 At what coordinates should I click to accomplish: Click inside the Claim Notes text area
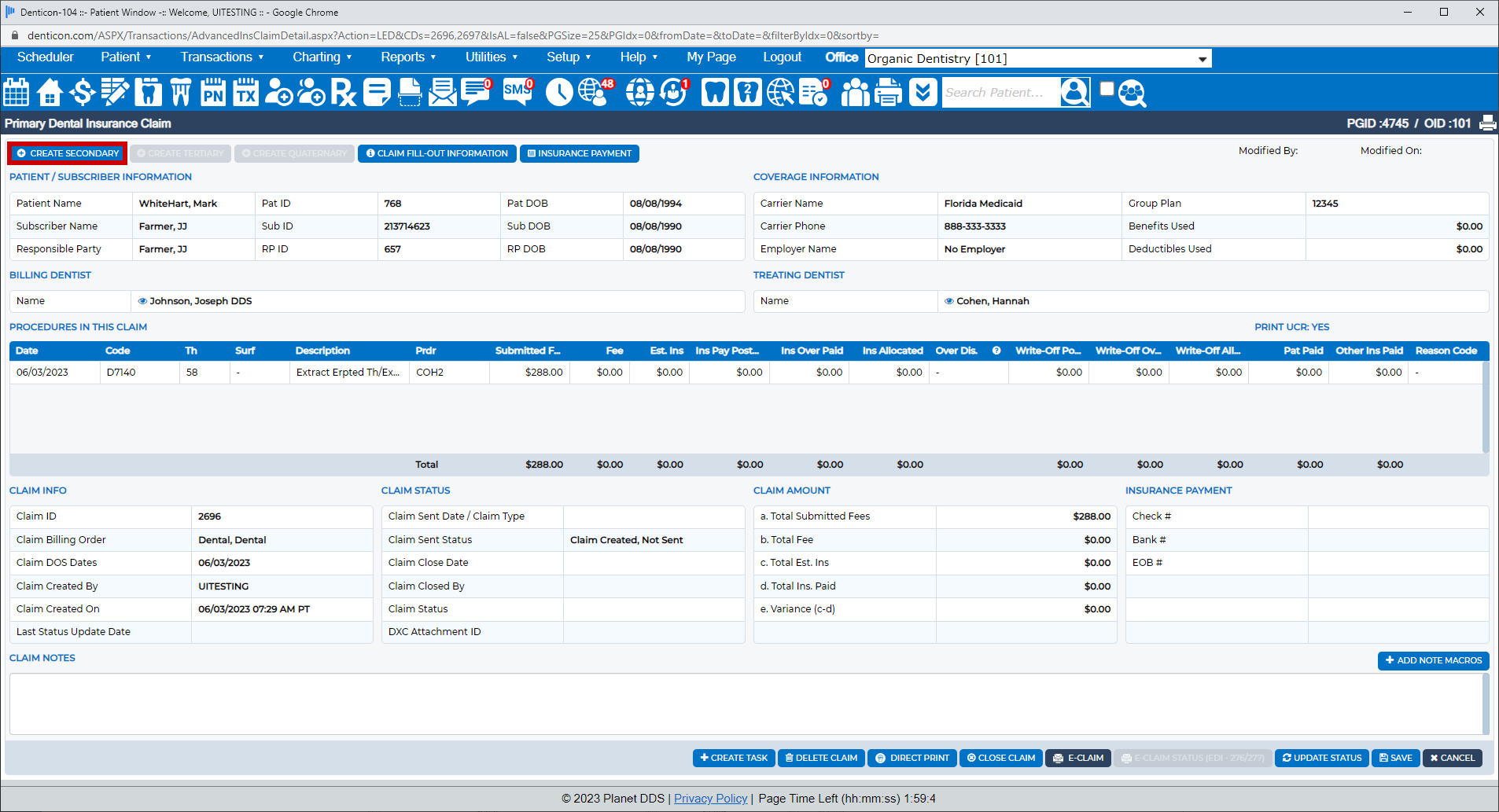click(745, 704)
